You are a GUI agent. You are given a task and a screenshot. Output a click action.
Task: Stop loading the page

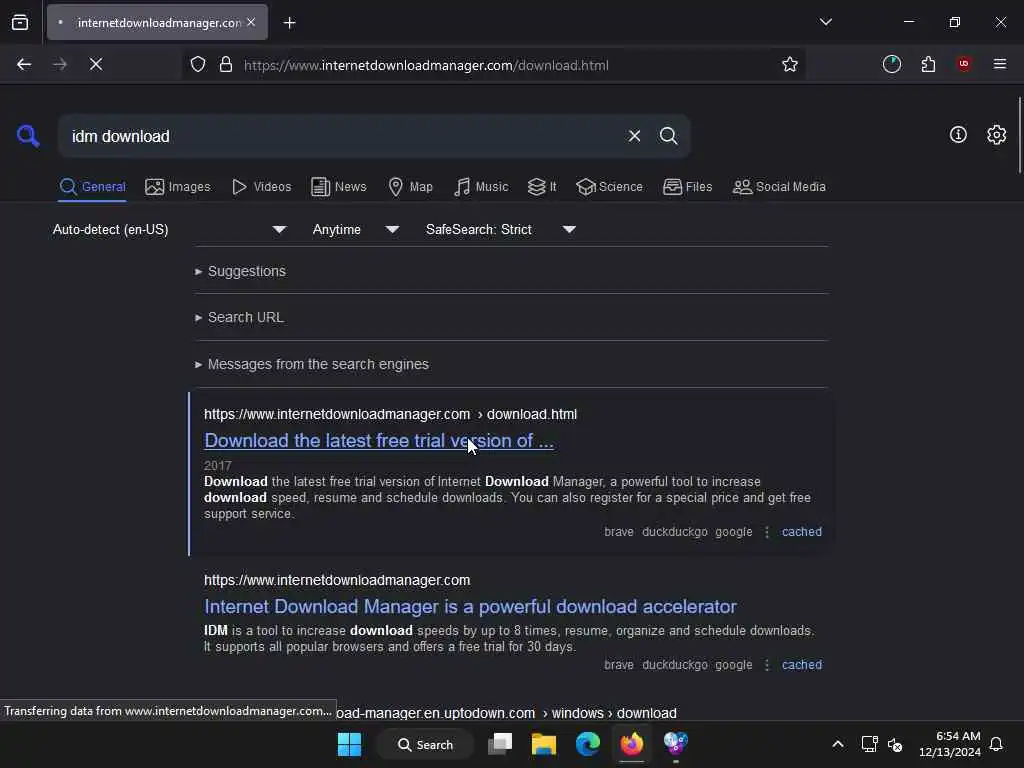coord(95,64)
